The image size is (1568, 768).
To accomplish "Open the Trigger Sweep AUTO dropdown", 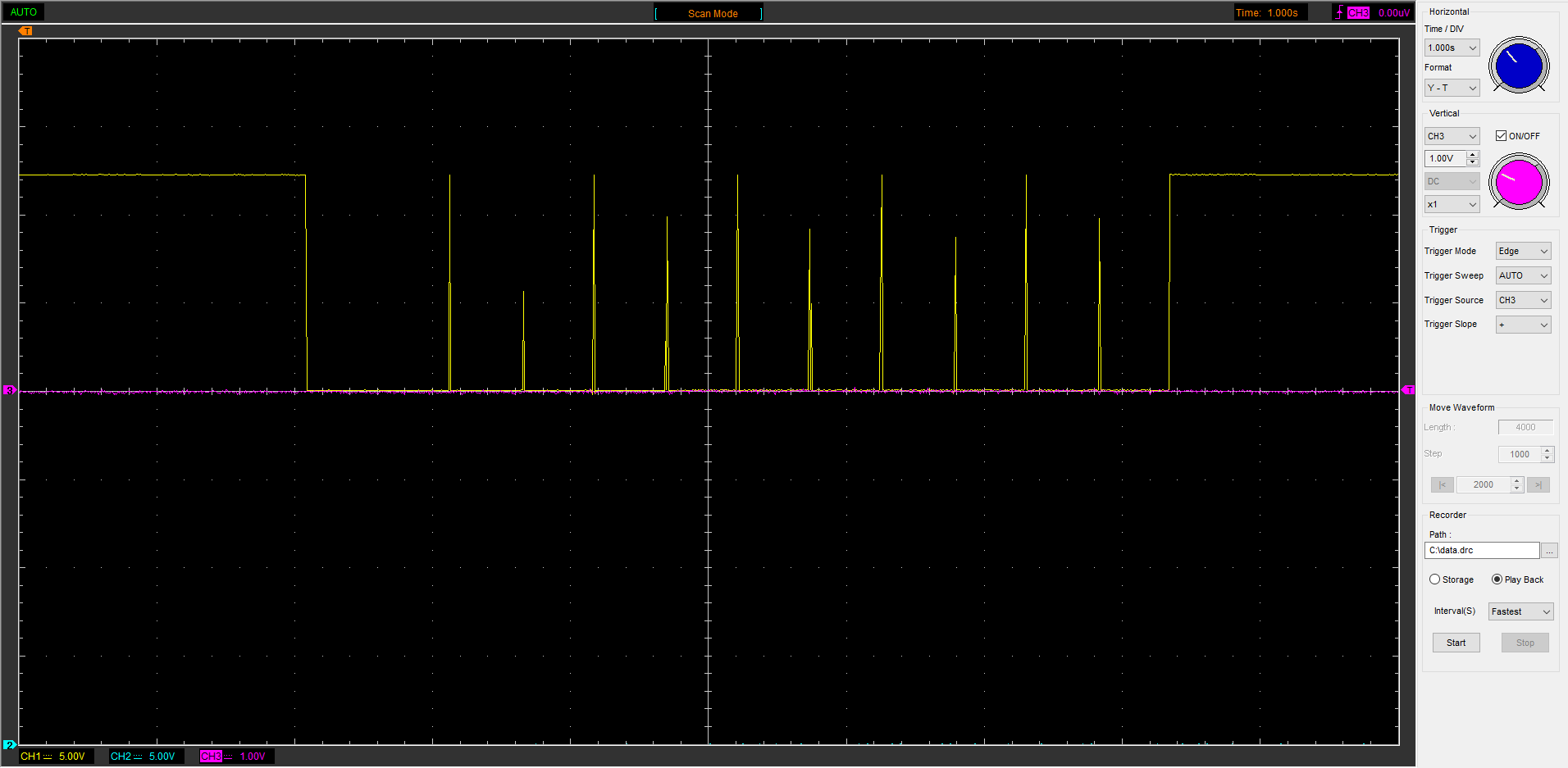I will 1523,276.
